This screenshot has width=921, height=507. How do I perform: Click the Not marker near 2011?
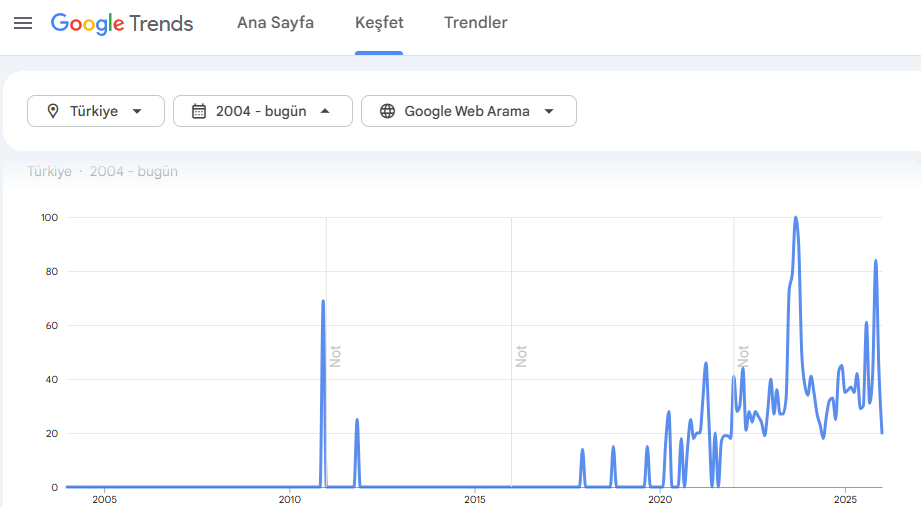[x=335, y=356]
